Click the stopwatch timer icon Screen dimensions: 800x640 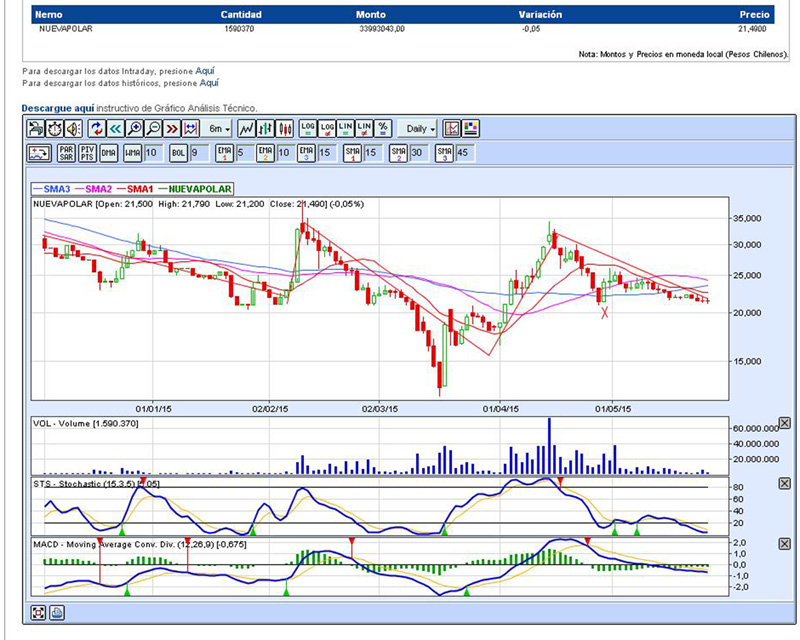55,129
